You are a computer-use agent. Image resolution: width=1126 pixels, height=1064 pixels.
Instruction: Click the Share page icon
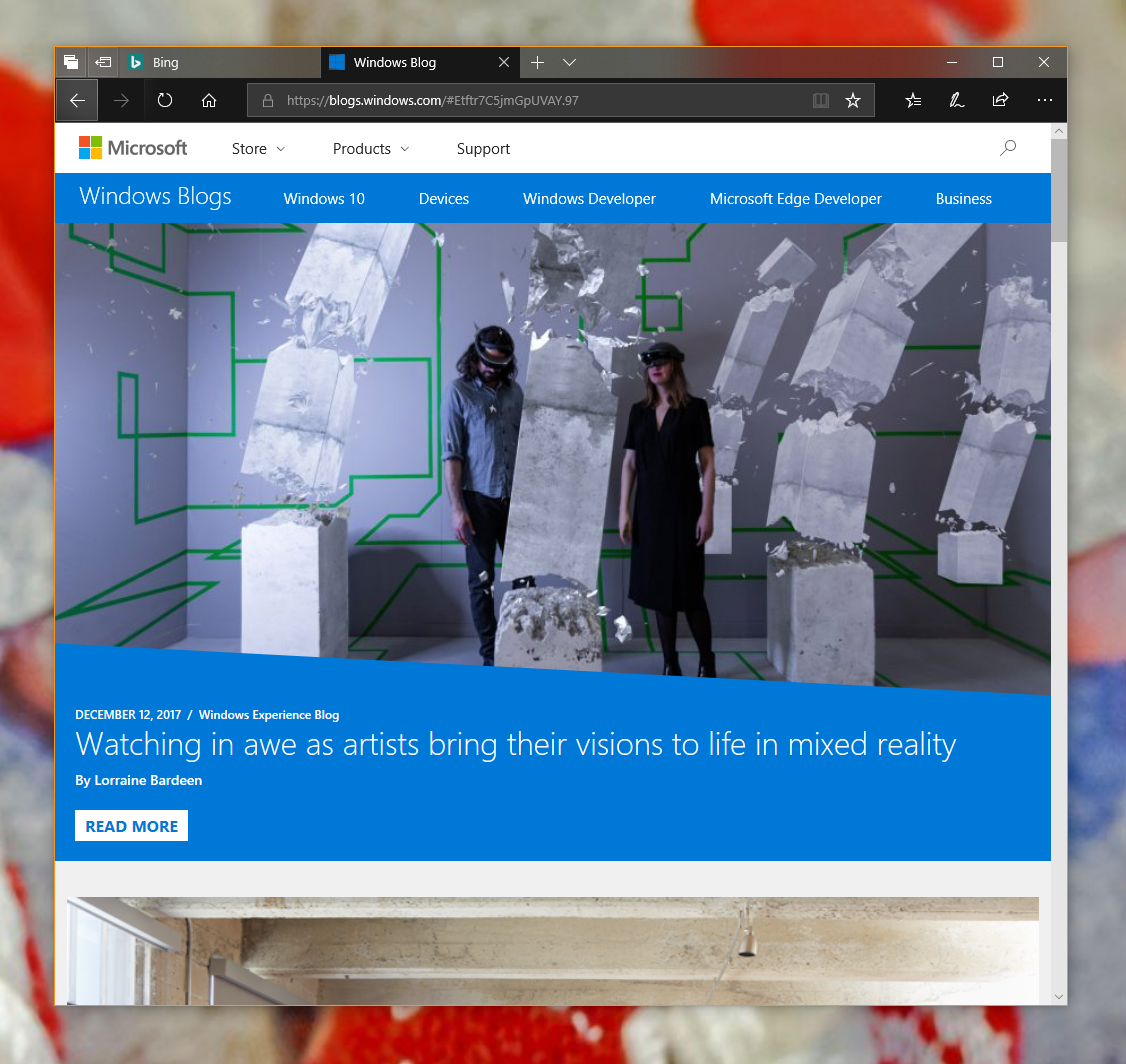(x=1000, y=100)
